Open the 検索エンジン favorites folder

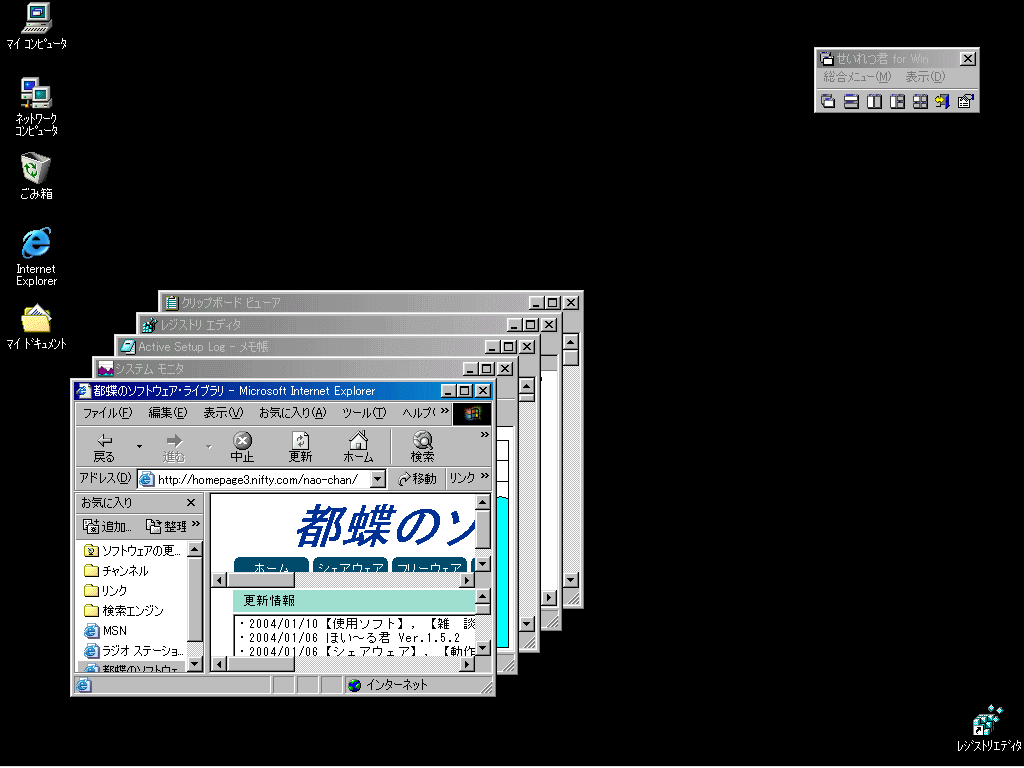pyautogui.click(x=124, y=611)
